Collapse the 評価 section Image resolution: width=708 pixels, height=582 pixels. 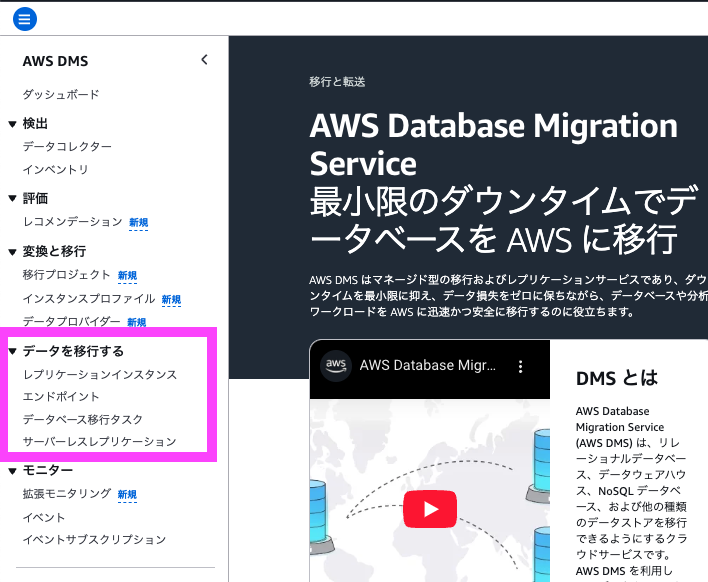click(x=13, y=198)
